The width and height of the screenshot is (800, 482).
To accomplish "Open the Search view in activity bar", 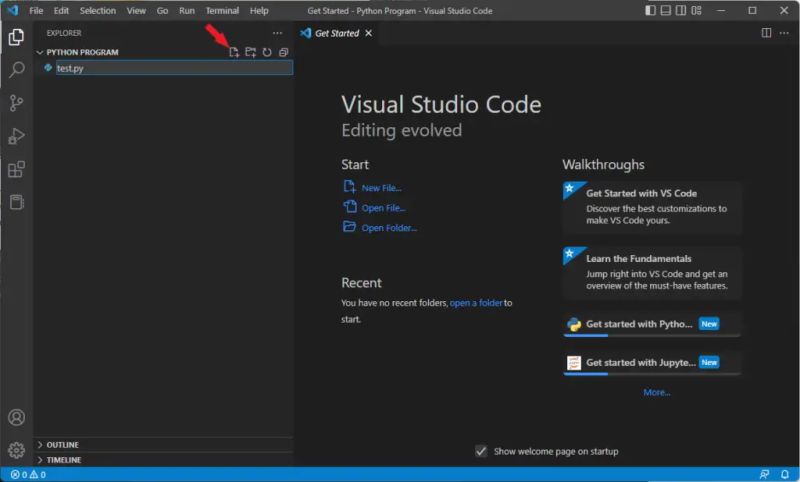I will (16, 70).
